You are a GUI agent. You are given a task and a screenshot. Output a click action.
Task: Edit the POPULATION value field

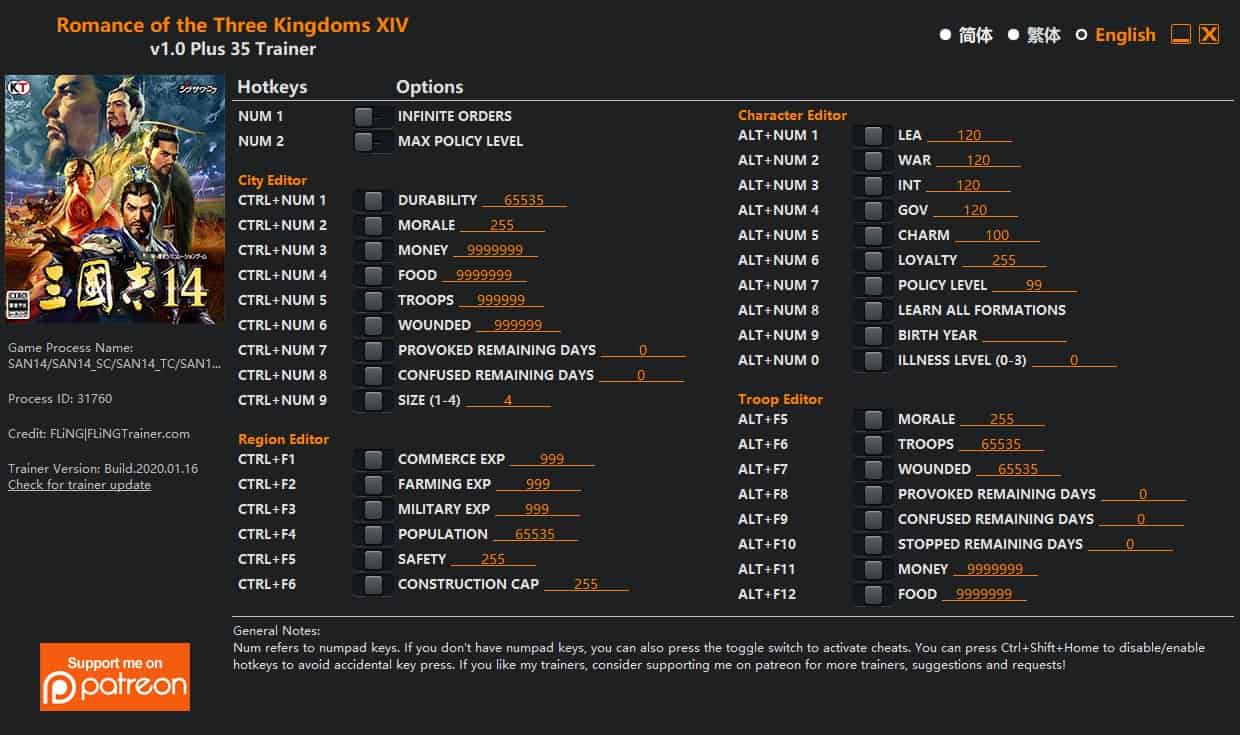click(535, 534)
